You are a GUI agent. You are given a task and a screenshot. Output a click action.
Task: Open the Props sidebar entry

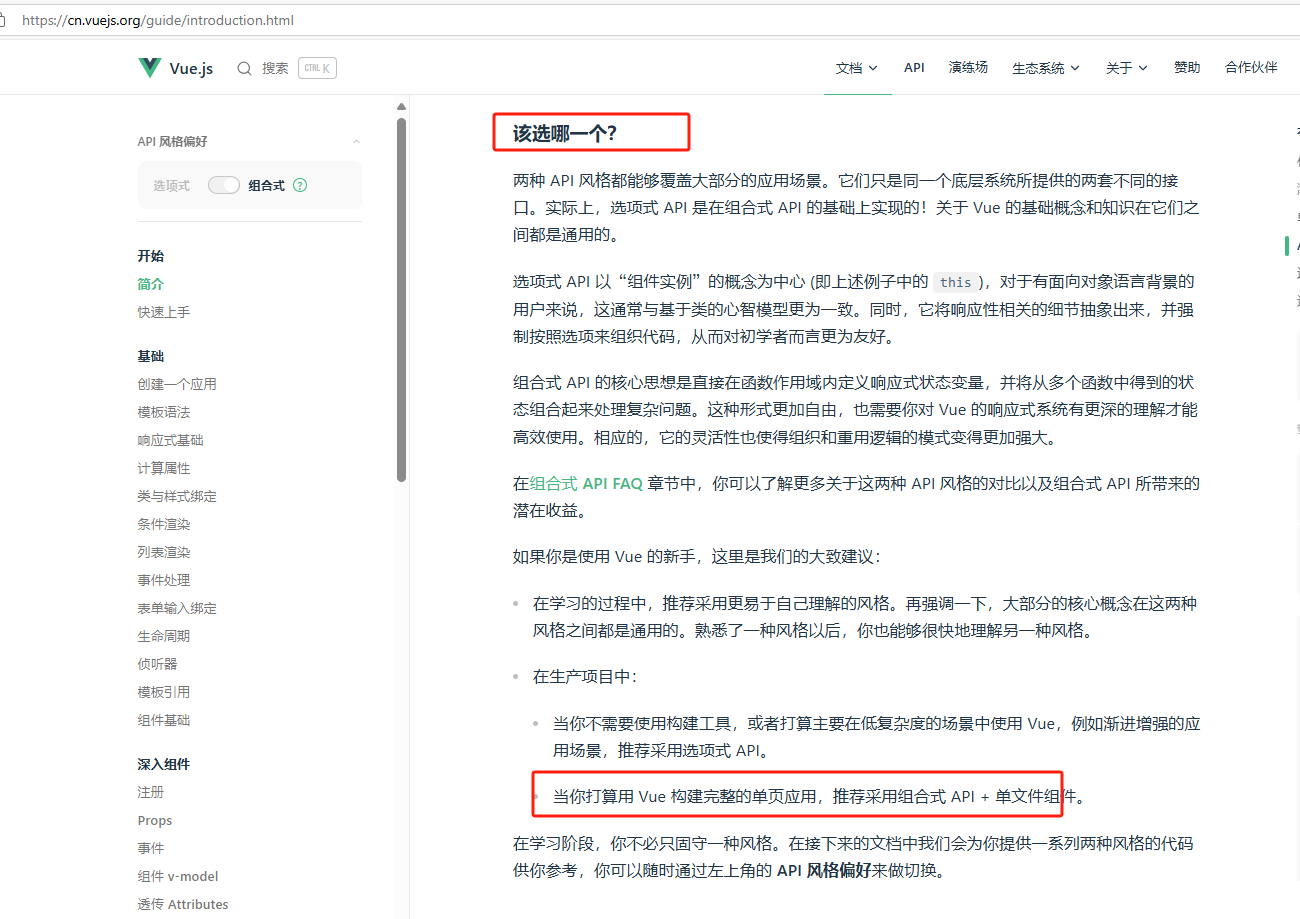[155, 820]
